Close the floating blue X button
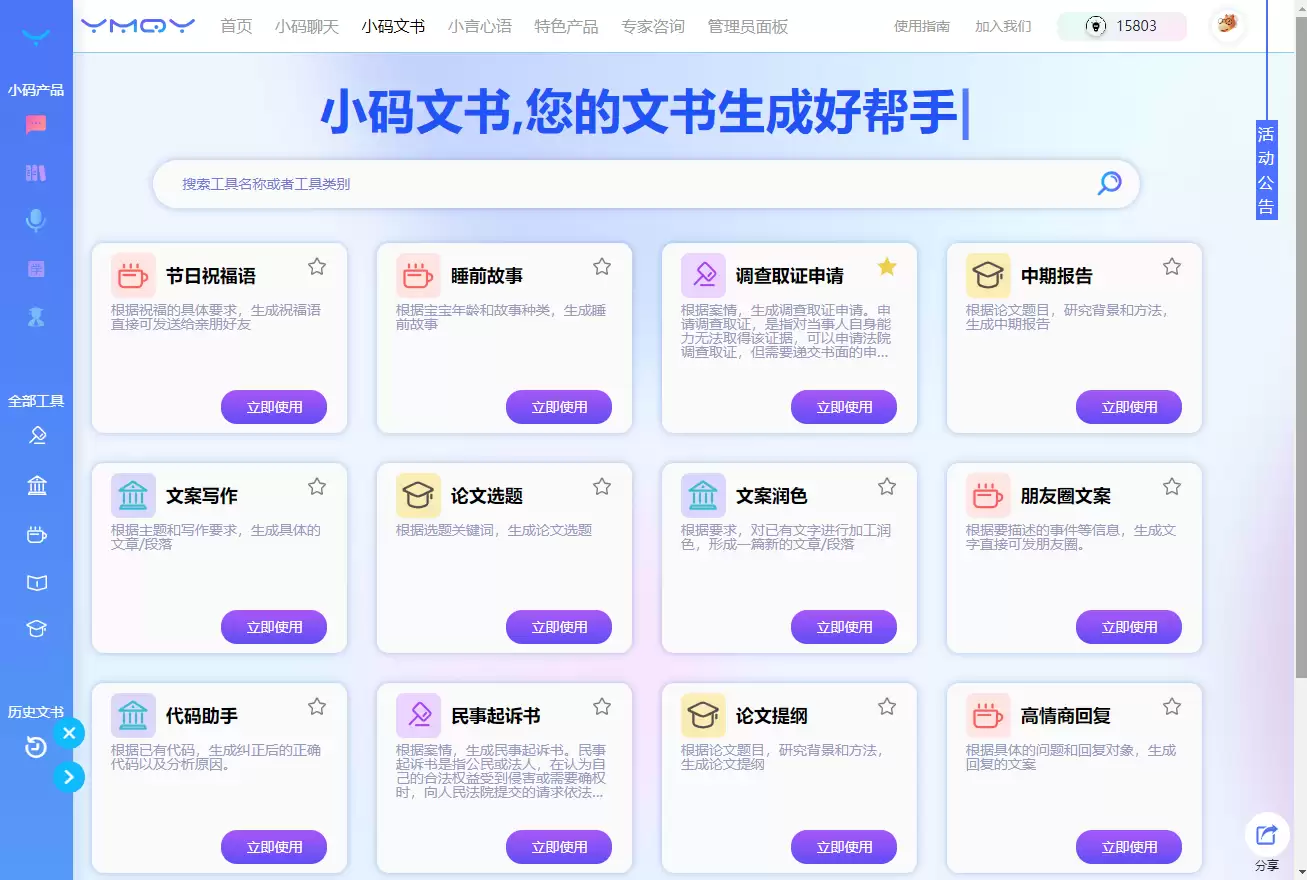This screenshot has width=1307, height=880. (x=69, y=734)
